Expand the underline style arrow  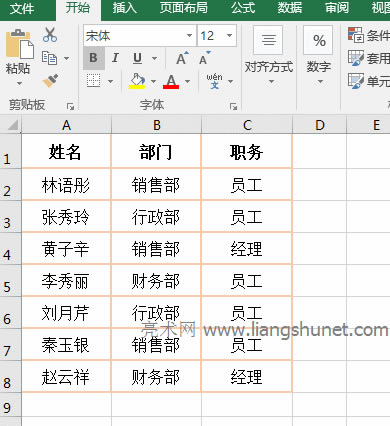click(x=154, y=59)
